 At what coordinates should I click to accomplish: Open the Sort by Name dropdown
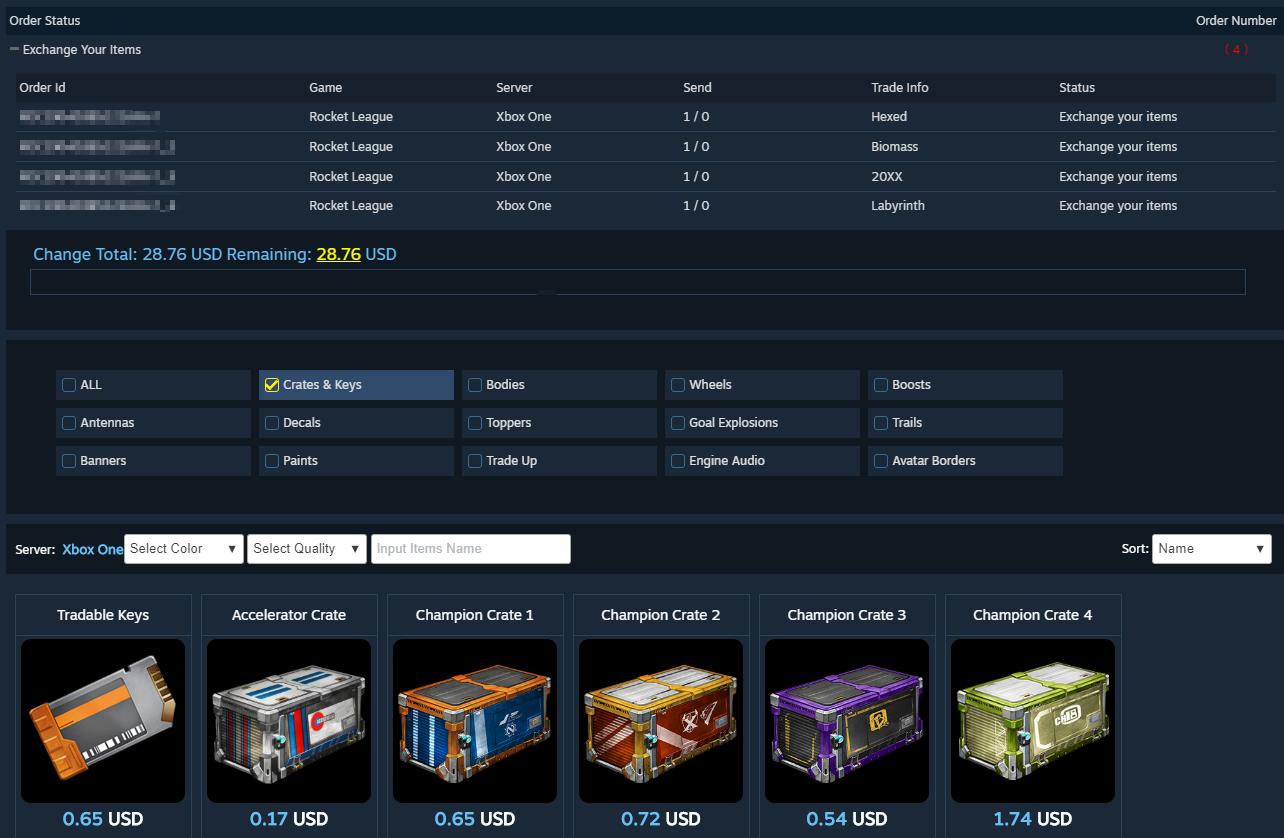1212,549
